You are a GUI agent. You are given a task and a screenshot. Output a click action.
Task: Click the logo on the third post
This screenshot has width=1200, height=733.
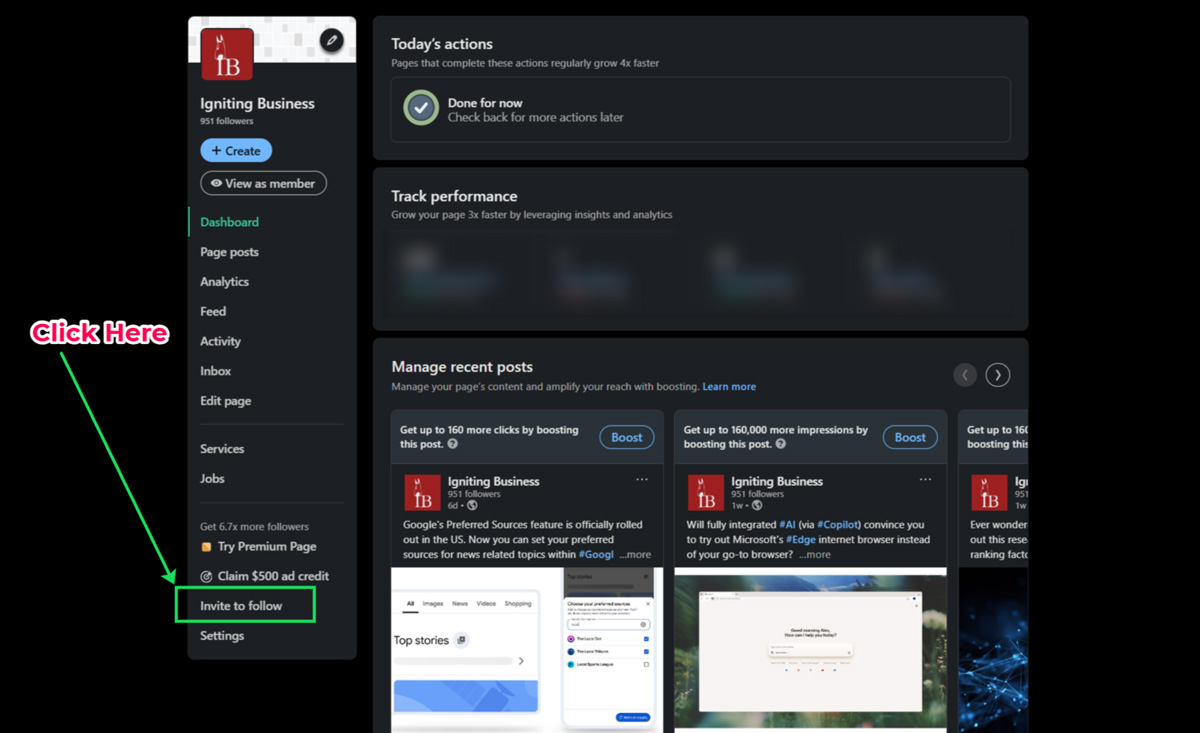point(990,493)
